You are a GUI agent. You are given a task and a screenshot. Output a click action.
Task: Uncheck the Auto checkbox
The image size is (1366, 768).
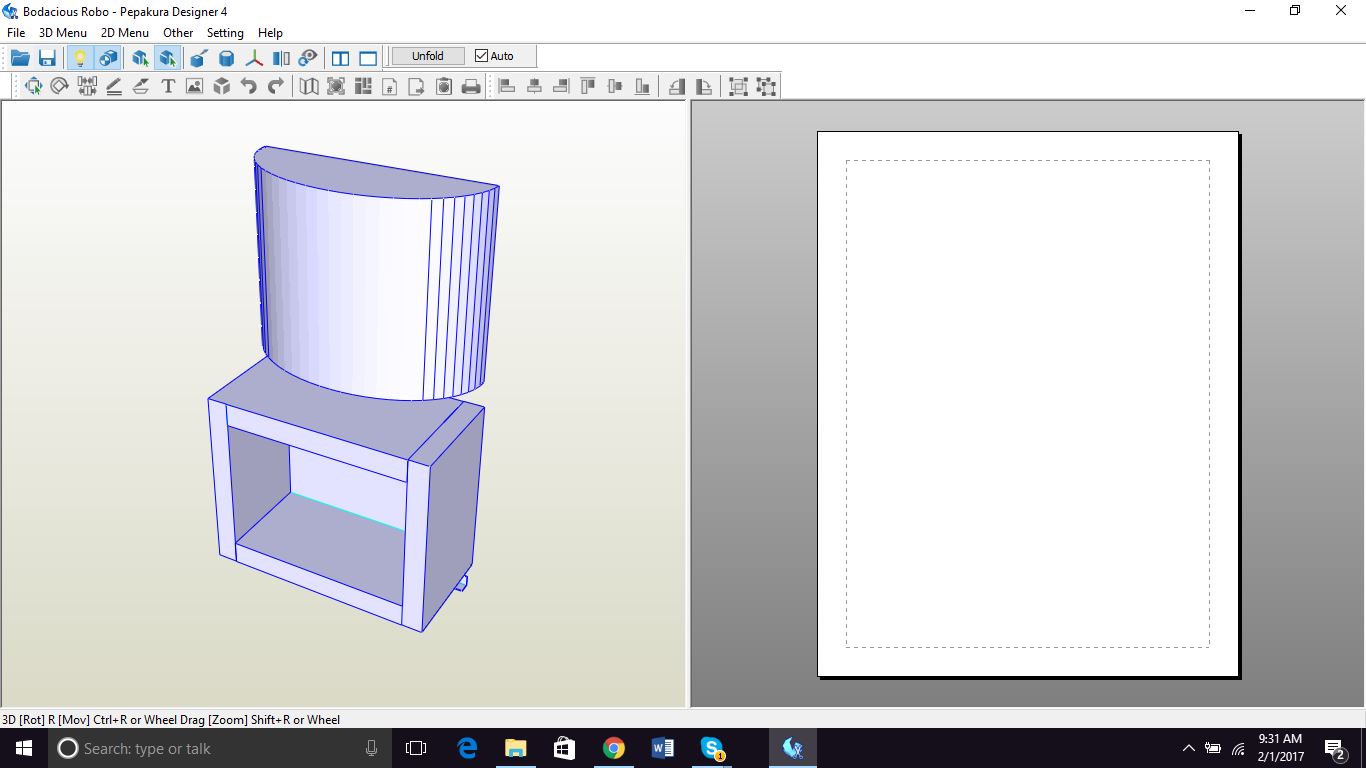(482, 56)
